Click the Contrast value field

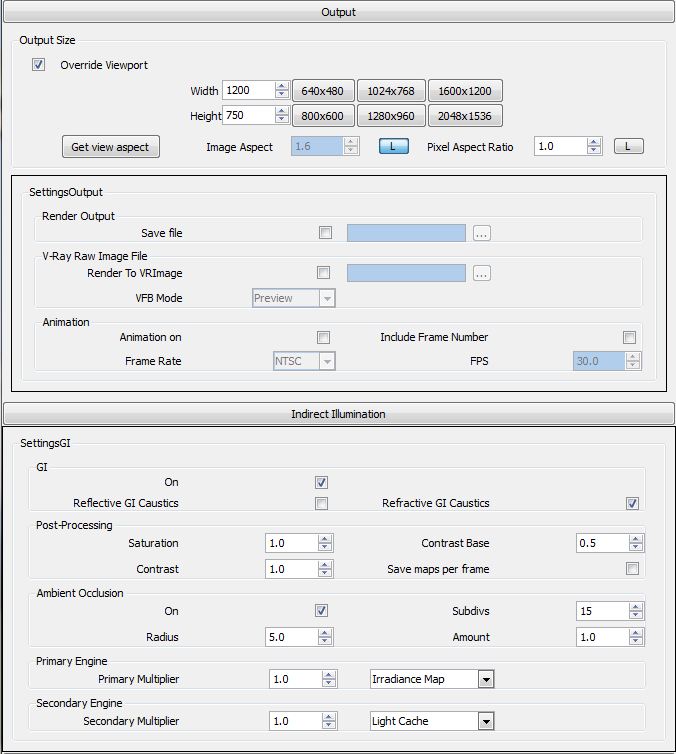(291, 569)
